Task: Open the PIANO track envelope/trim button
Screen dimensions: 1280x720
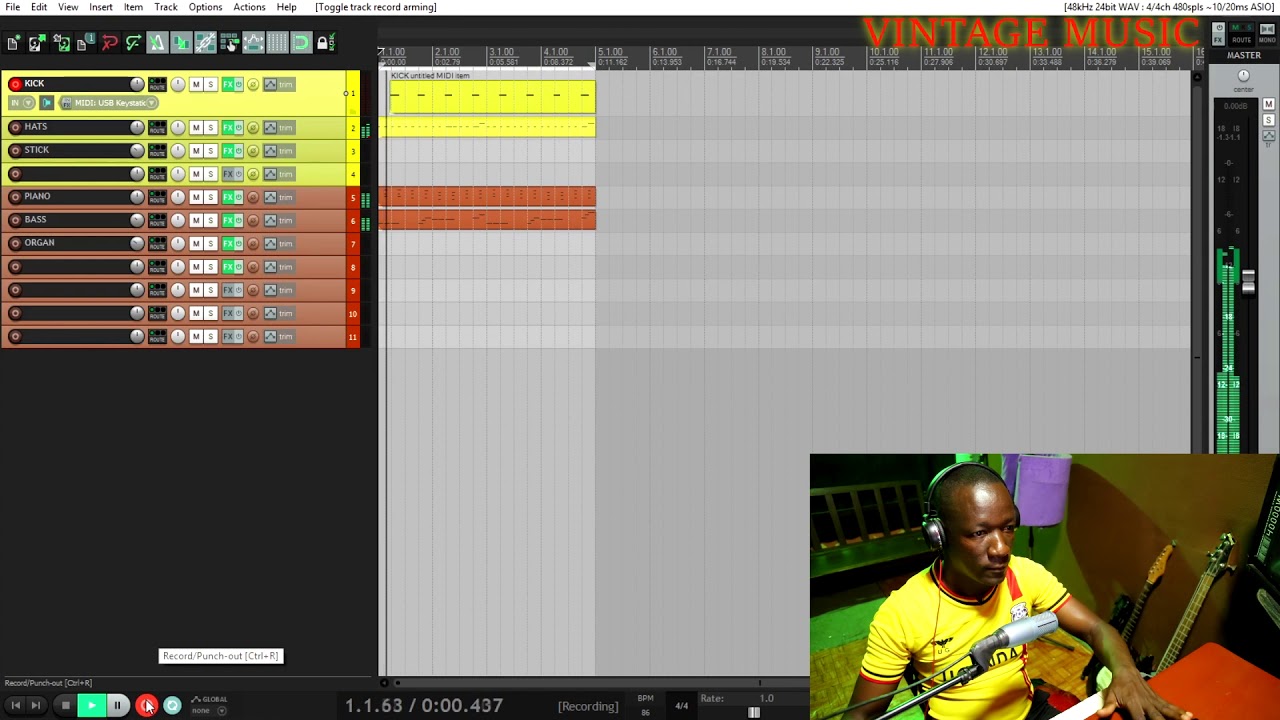Action: click(279, 198)
